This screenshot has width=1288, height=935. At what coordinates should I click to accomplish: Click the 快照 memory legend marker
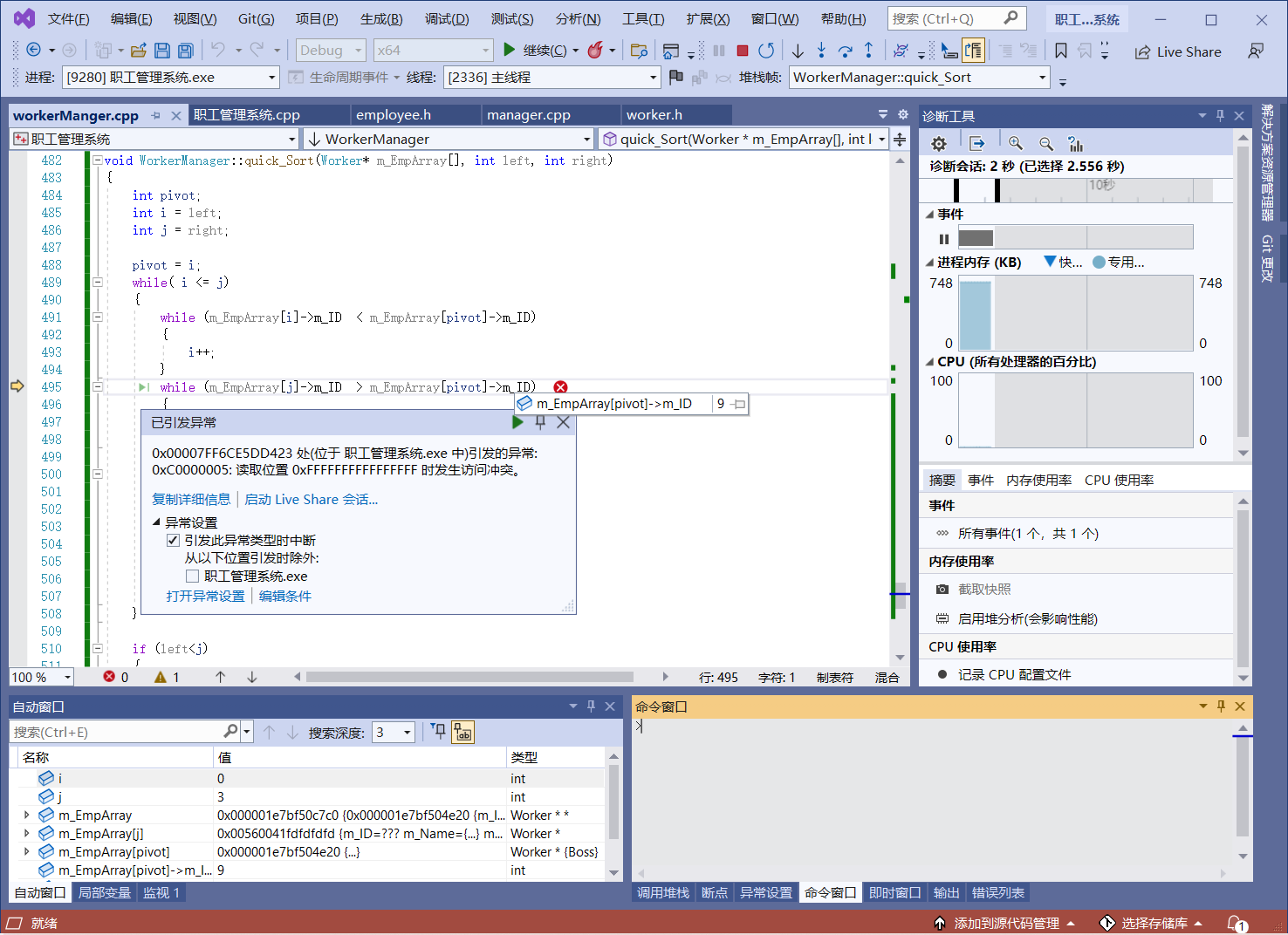point(1050,262)
